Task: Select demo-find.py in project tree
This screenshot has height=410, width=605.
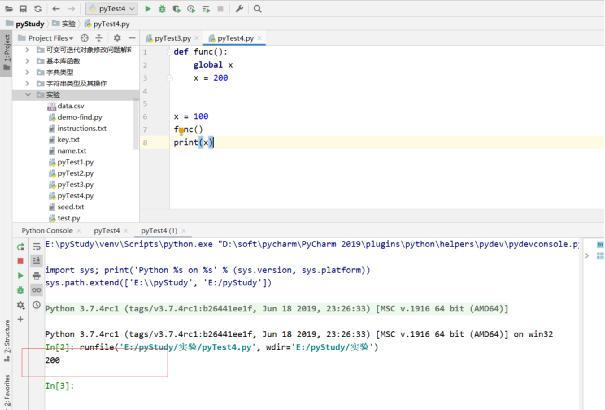Action: (x=80, y=117)
